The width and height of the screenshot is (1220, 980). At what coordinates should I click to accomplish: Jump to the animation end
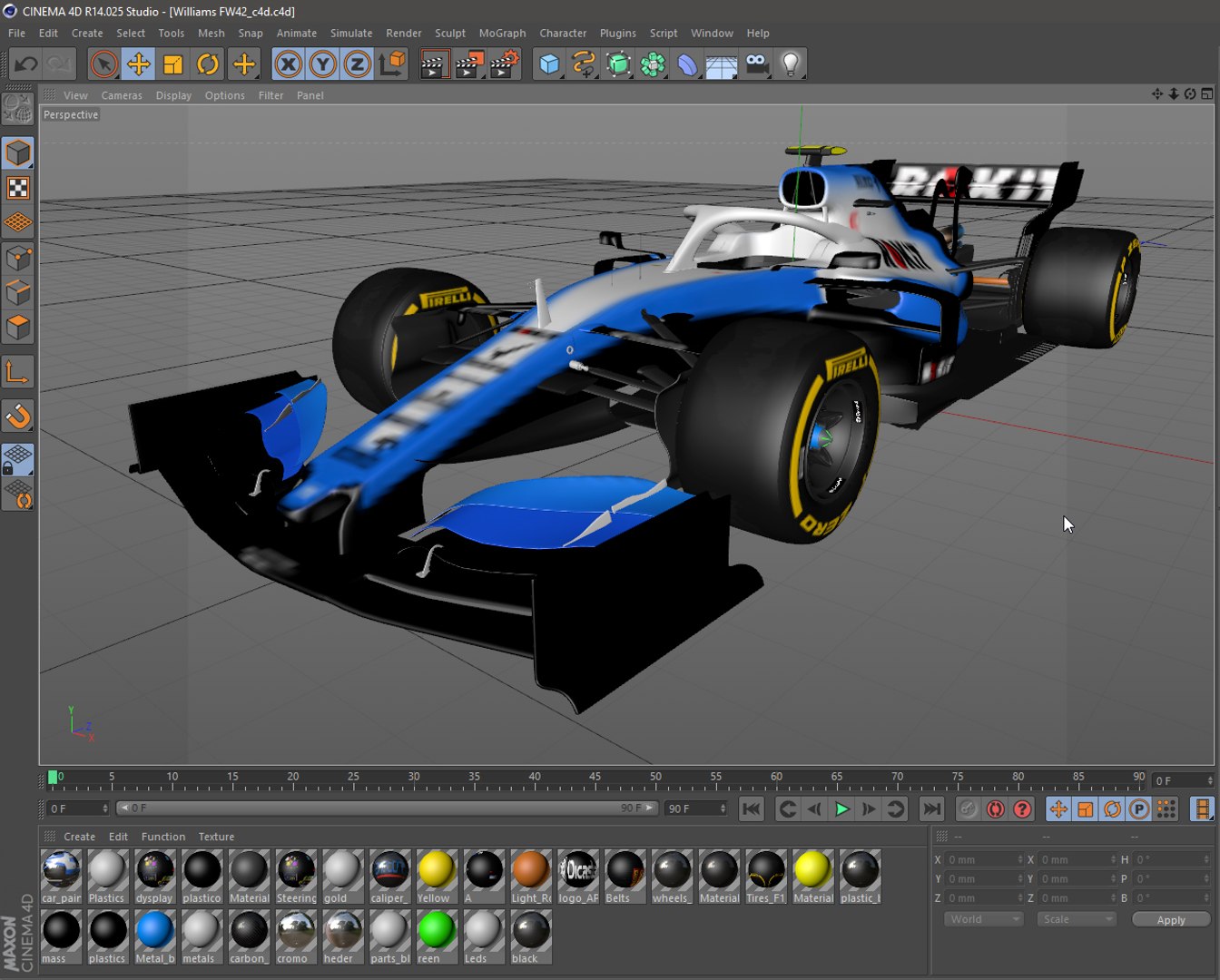click(x=930, y=808)
